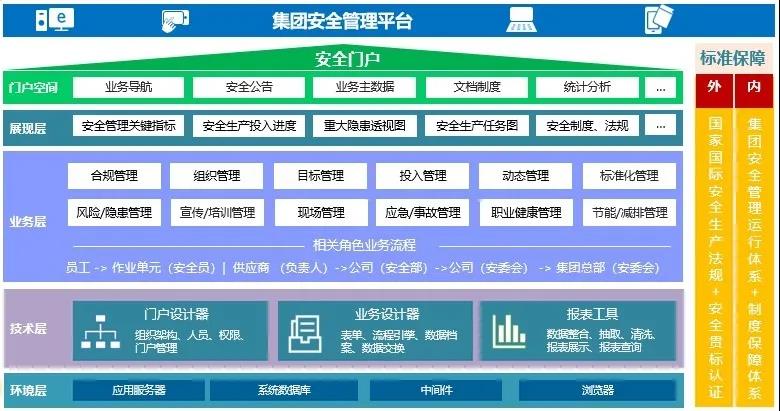The width and height of the screenshot is (780, 411).
Task: Click the ellipsis box in the 展现层 row
Action: tap(661, 125)
